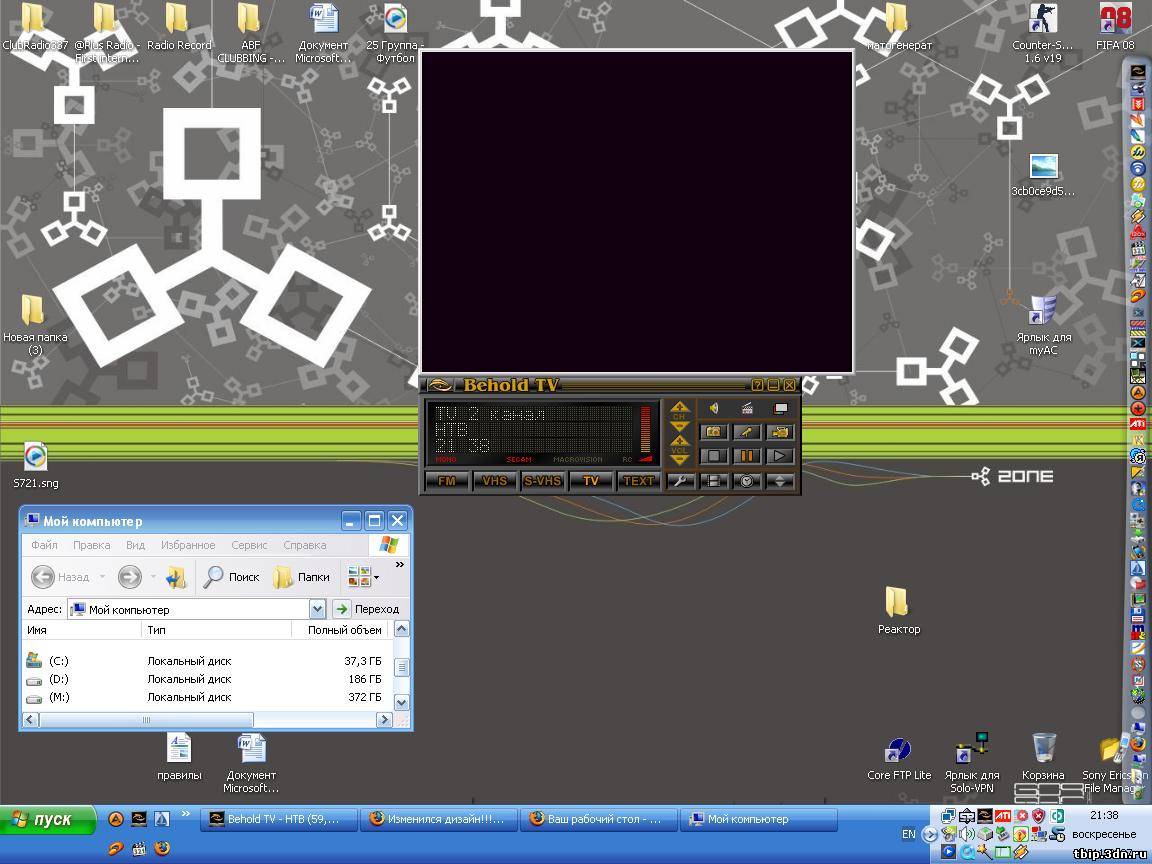
Task: Click the address bar field Мой компьютер
Action: coord(188,609)
